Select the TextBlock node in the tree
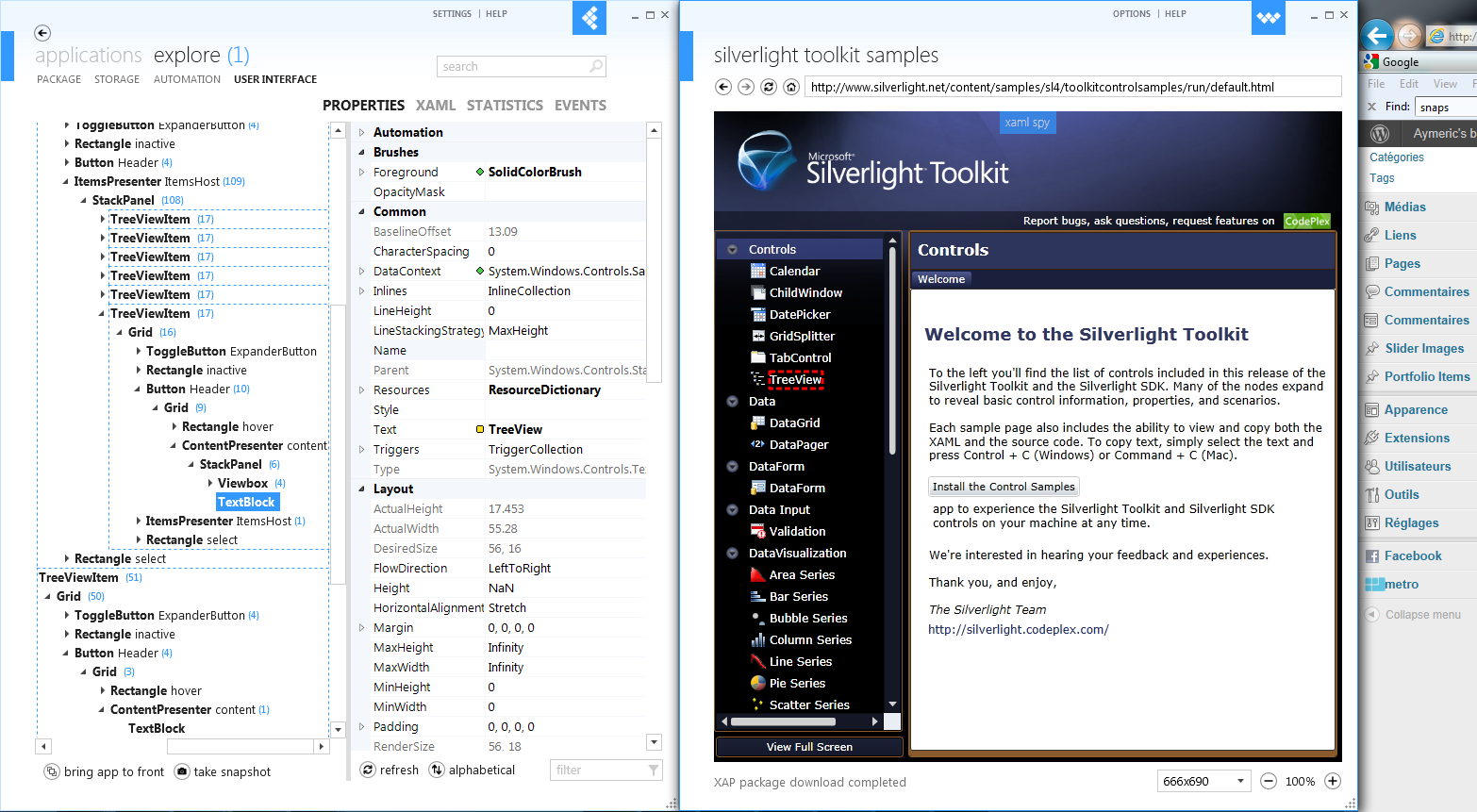Viewport: 1477px width, 812px height. point(247,502)
